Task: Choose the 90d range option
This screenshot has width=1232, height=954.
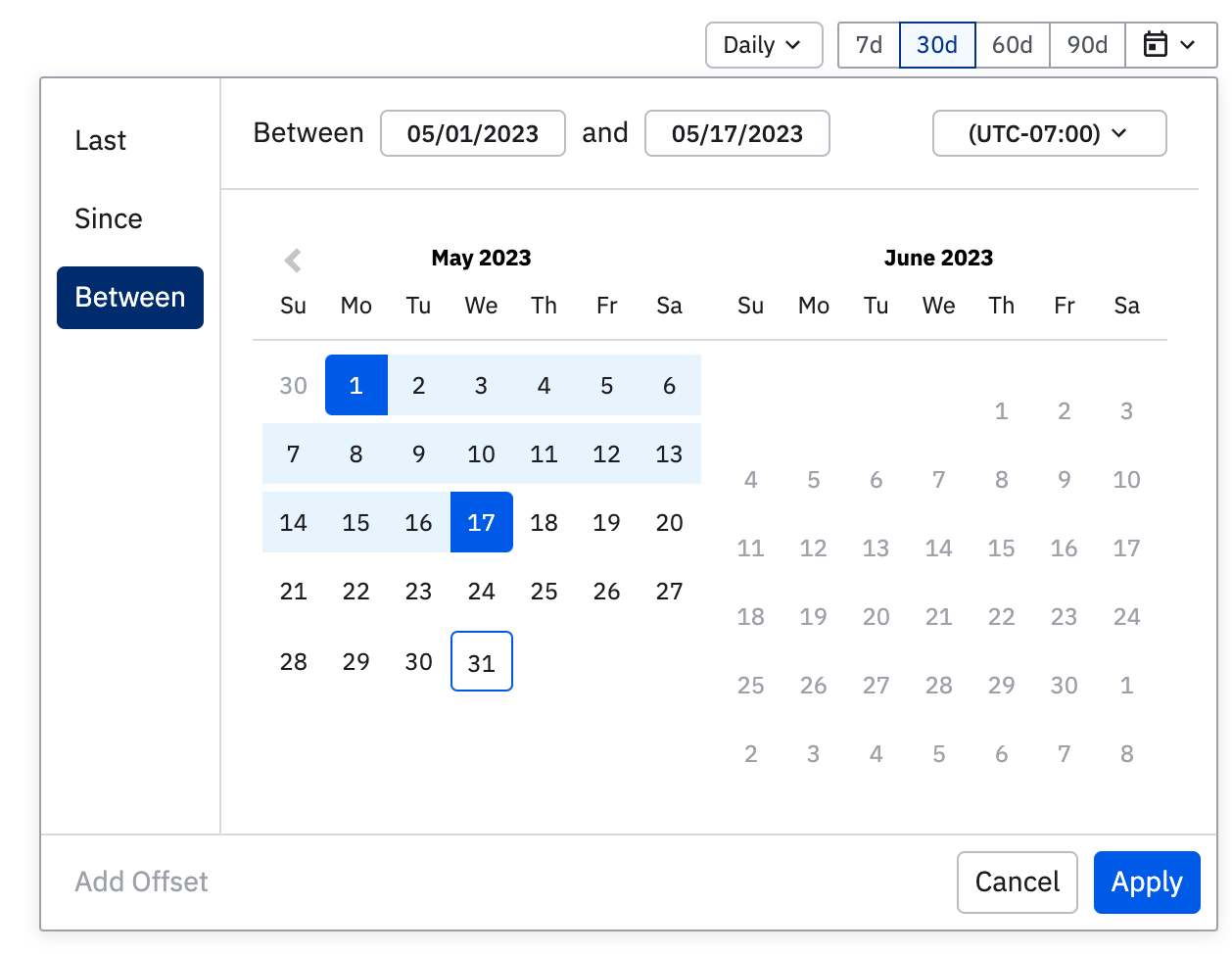Action: click(1087, 45)
